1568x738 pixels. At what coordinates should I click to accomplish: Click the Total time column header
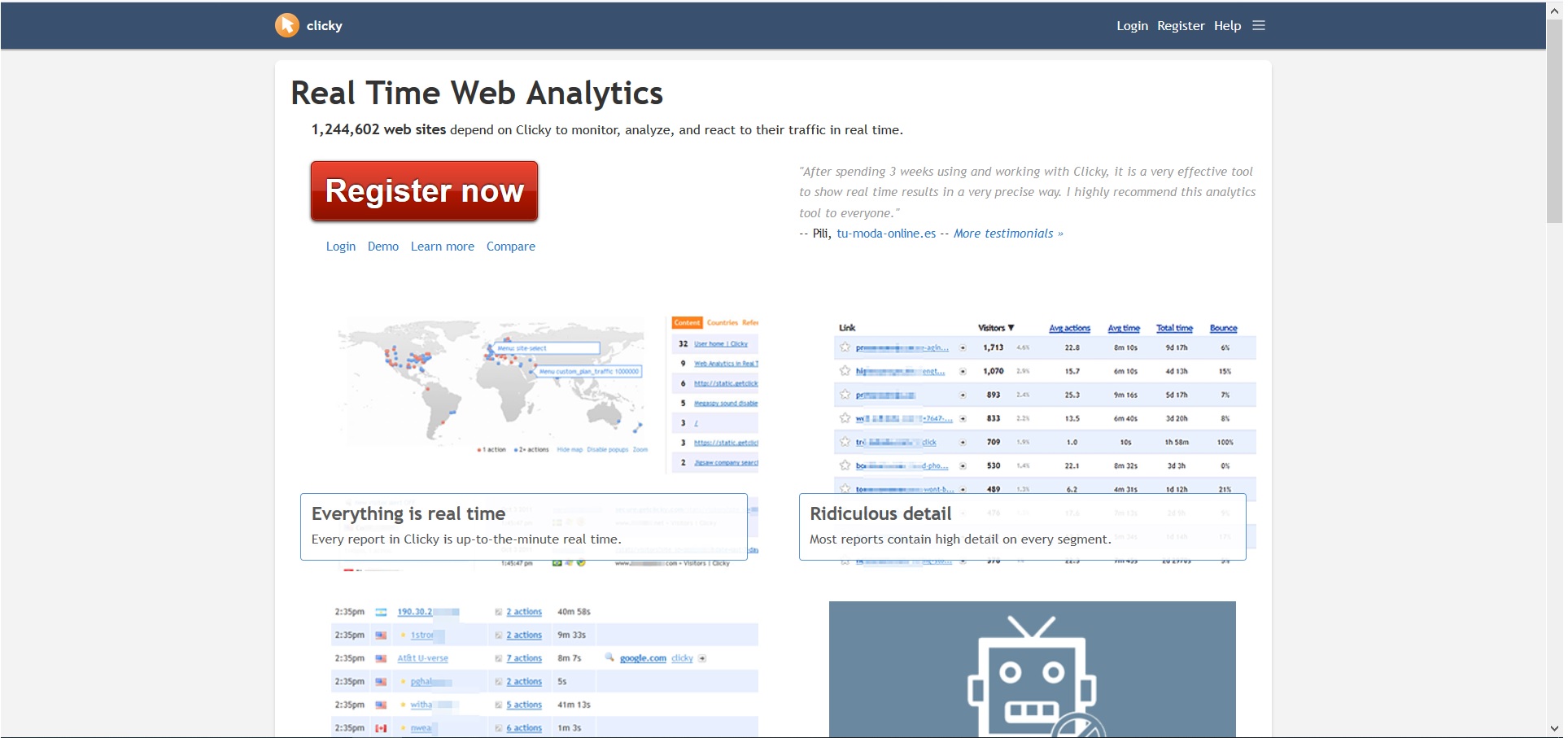(x=1174, y=328)
